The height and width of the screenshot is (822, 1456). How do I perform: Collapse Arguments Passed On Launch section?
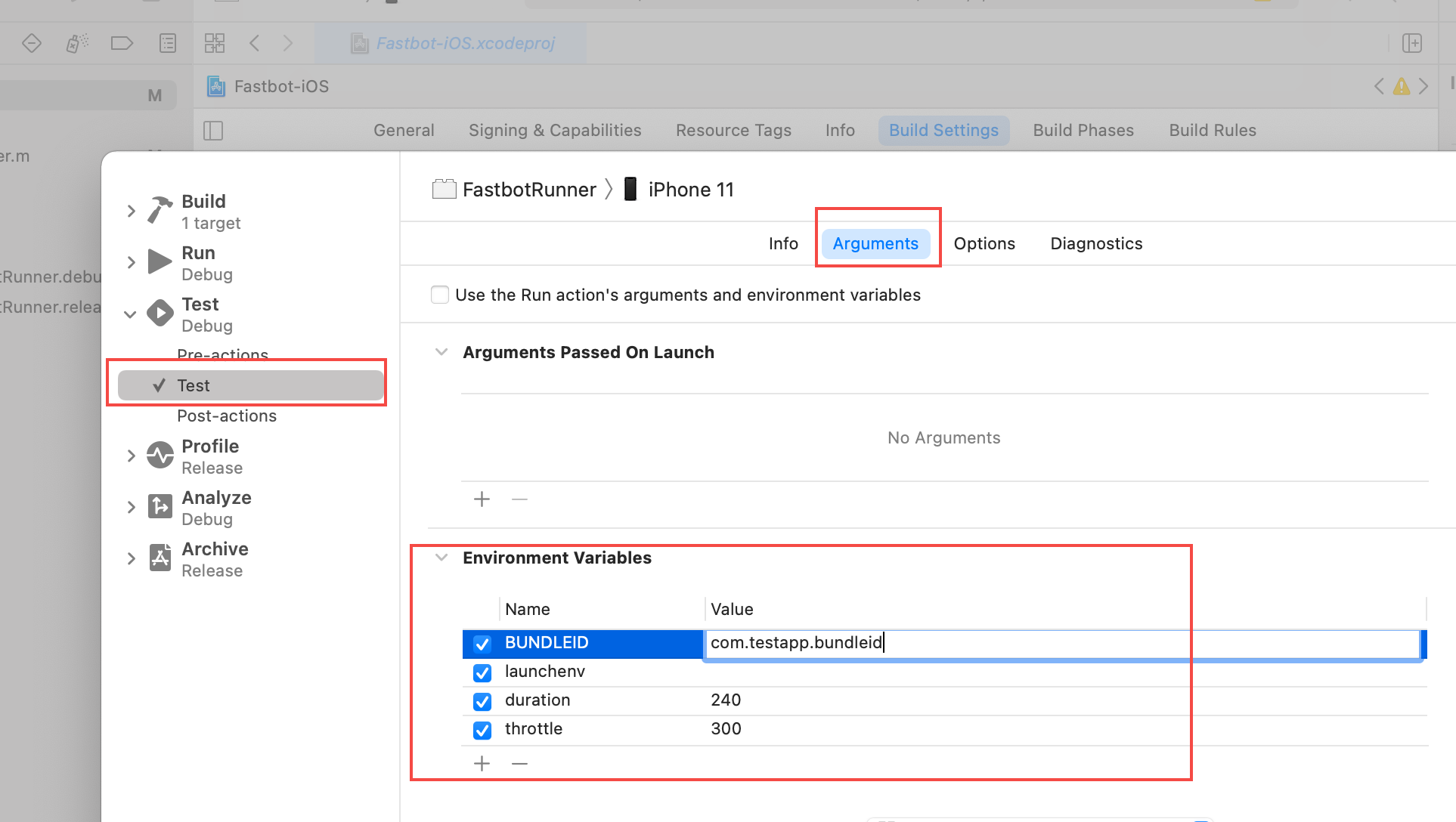[441, 352]
